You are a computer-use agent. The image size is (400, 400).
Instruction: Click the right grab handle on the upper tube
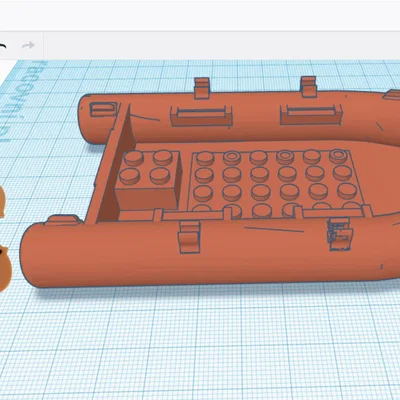[311, 114]
